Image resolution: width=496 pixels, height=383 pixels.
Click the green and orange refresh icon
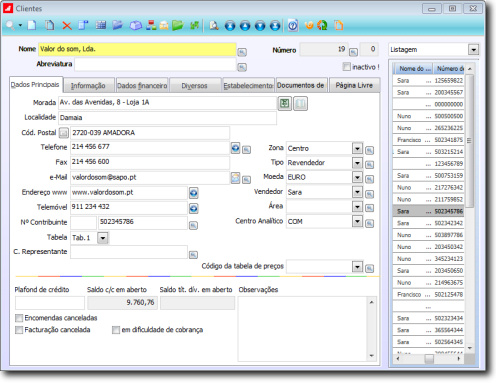click(322, 25)
